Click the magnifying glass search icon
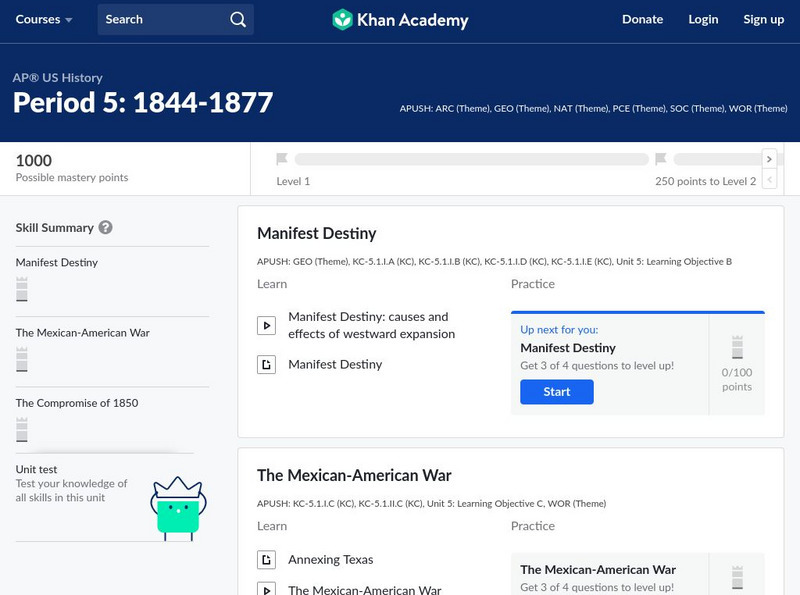800x595 pixels. point(238,19)
